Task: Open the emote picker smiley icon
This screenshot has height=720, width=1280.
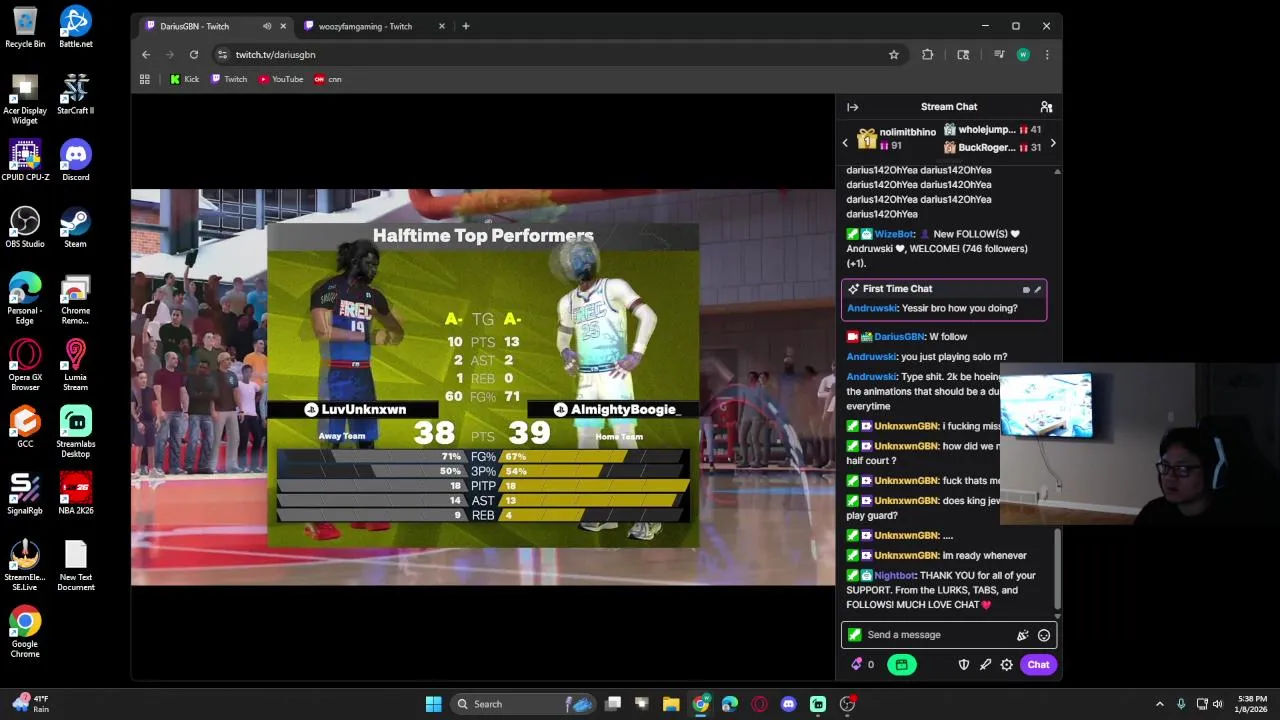Action: 1044,635
